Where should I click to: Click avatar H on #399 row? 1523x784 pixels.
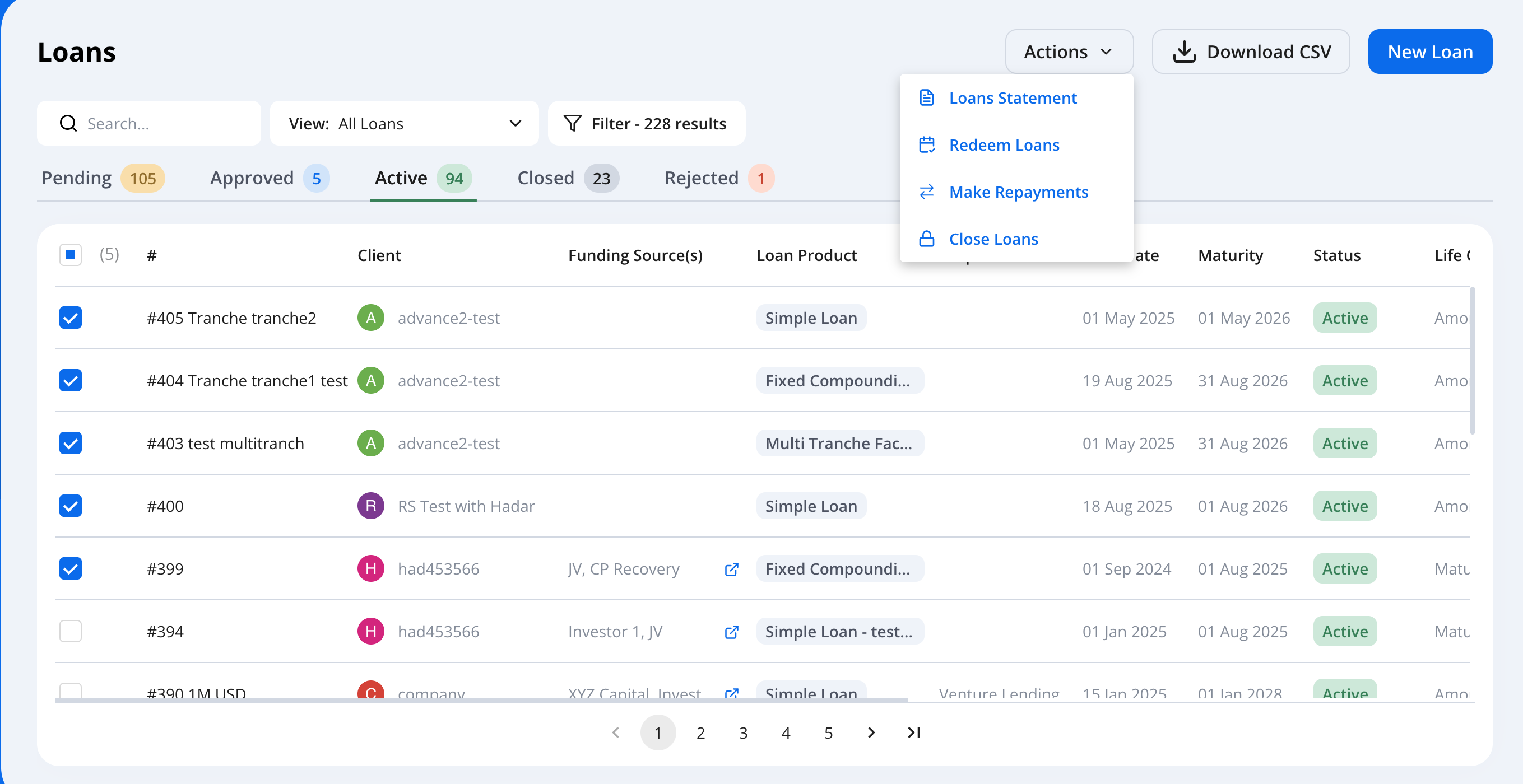point(371,568)
